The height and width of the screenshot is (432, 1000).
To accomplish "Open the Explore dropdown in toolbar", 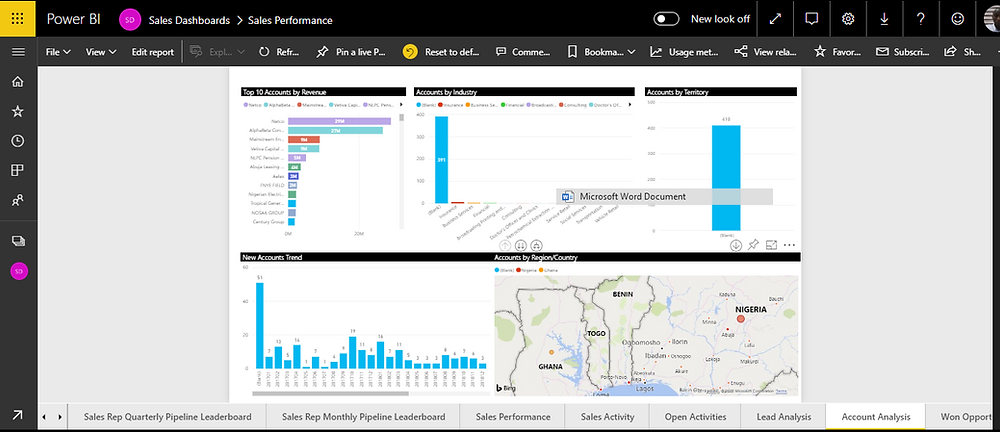I will coord(217,52).
